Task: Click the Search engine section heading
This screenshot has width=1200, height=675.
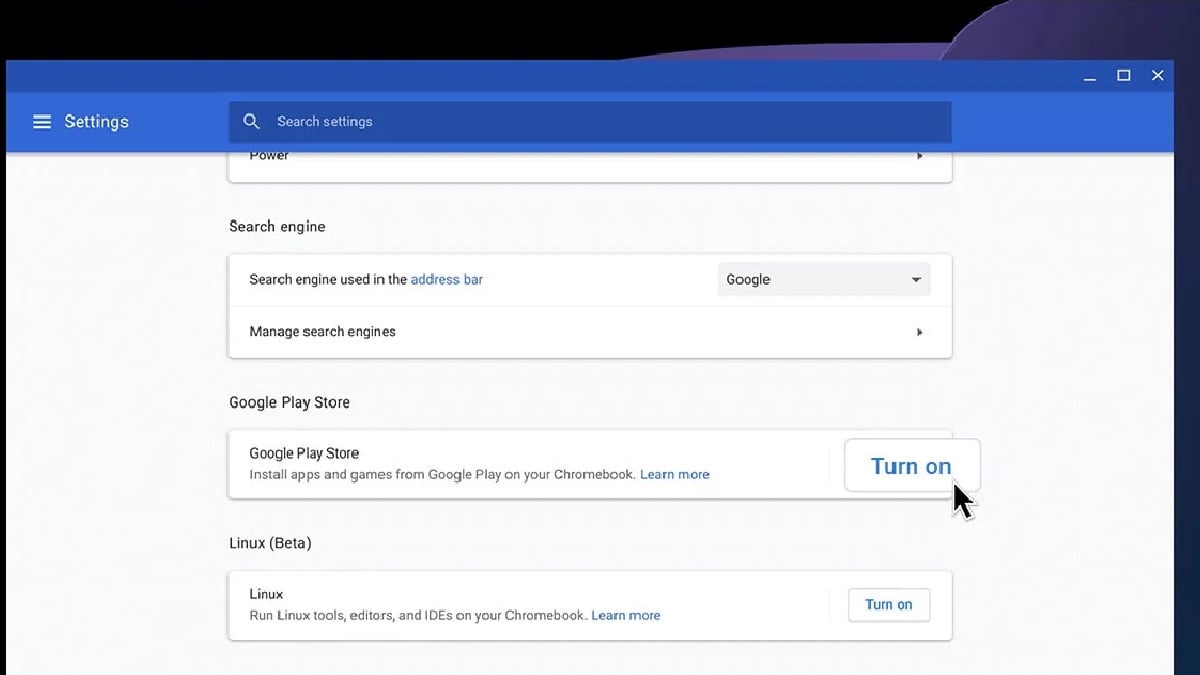Action: click(277, 227)
